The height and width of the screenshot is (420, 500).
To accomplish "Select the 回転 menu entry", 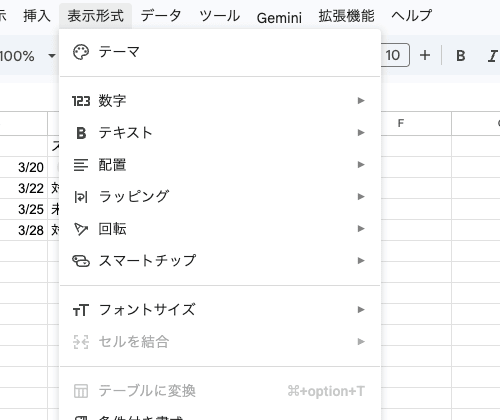I will point(220,229).
